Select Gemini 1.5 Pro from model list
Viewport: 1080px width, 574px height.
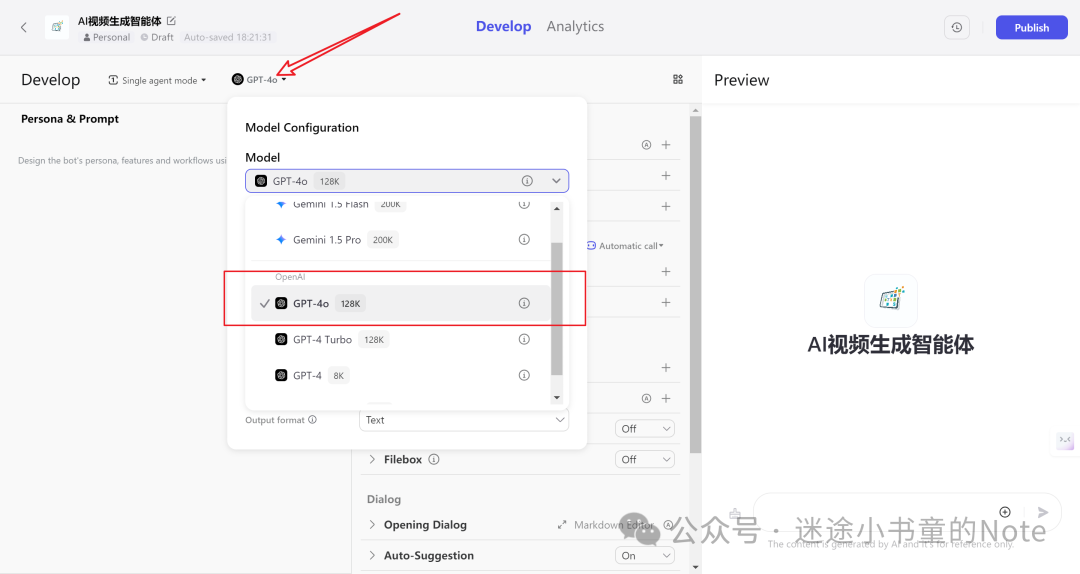pos(400,240)
